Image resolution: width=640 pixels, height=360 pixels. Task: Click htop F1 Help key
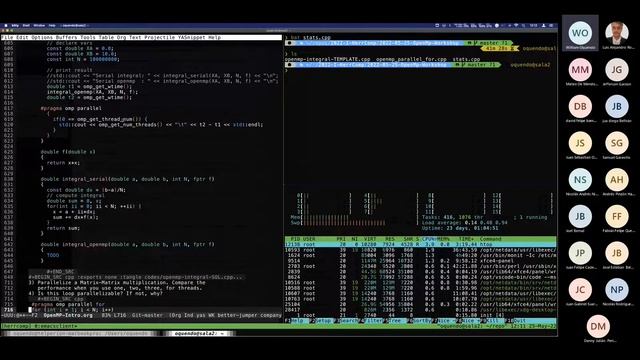(x=298, y=321)
